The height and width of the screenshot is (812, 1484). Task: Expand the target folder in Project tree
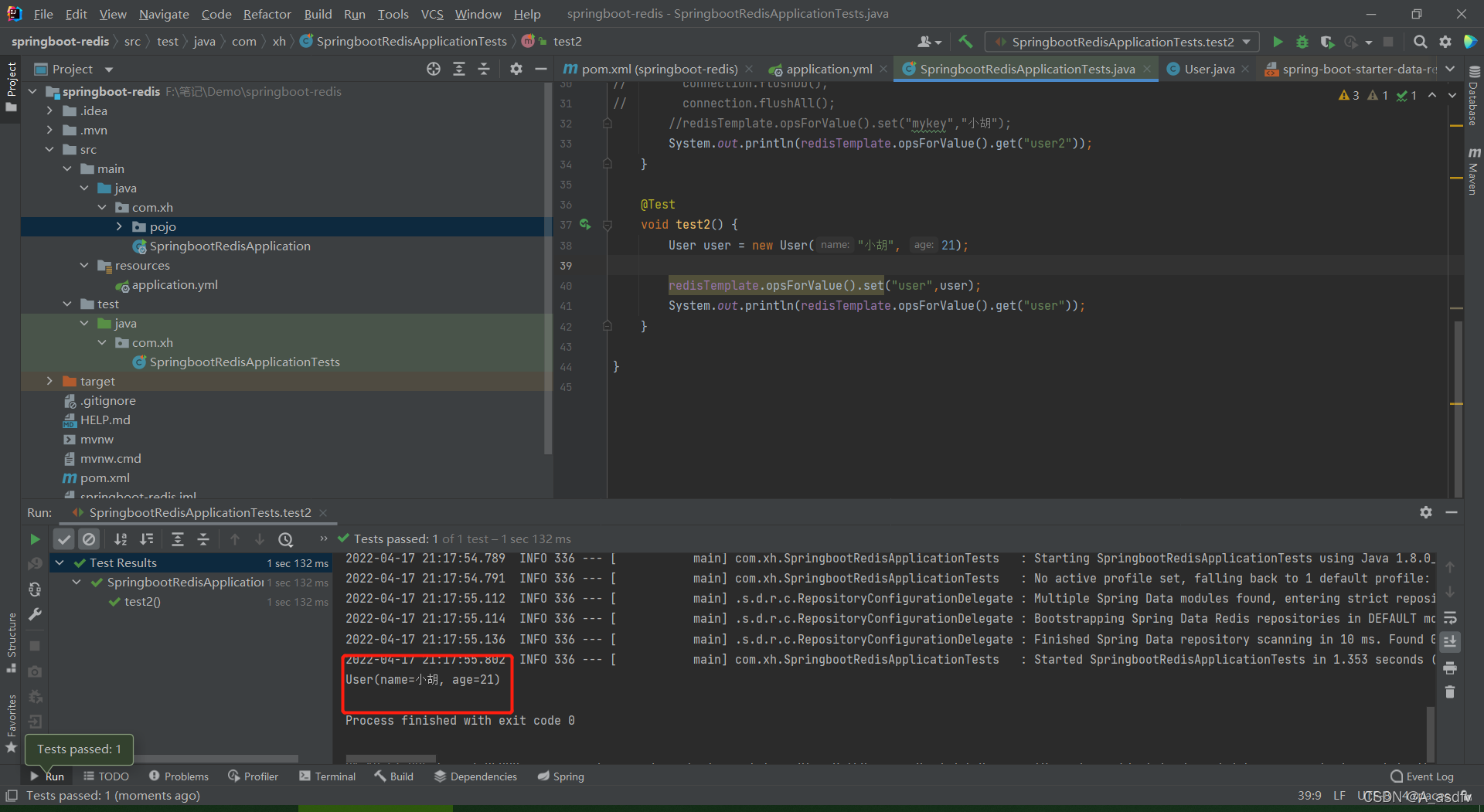[49, 381]
